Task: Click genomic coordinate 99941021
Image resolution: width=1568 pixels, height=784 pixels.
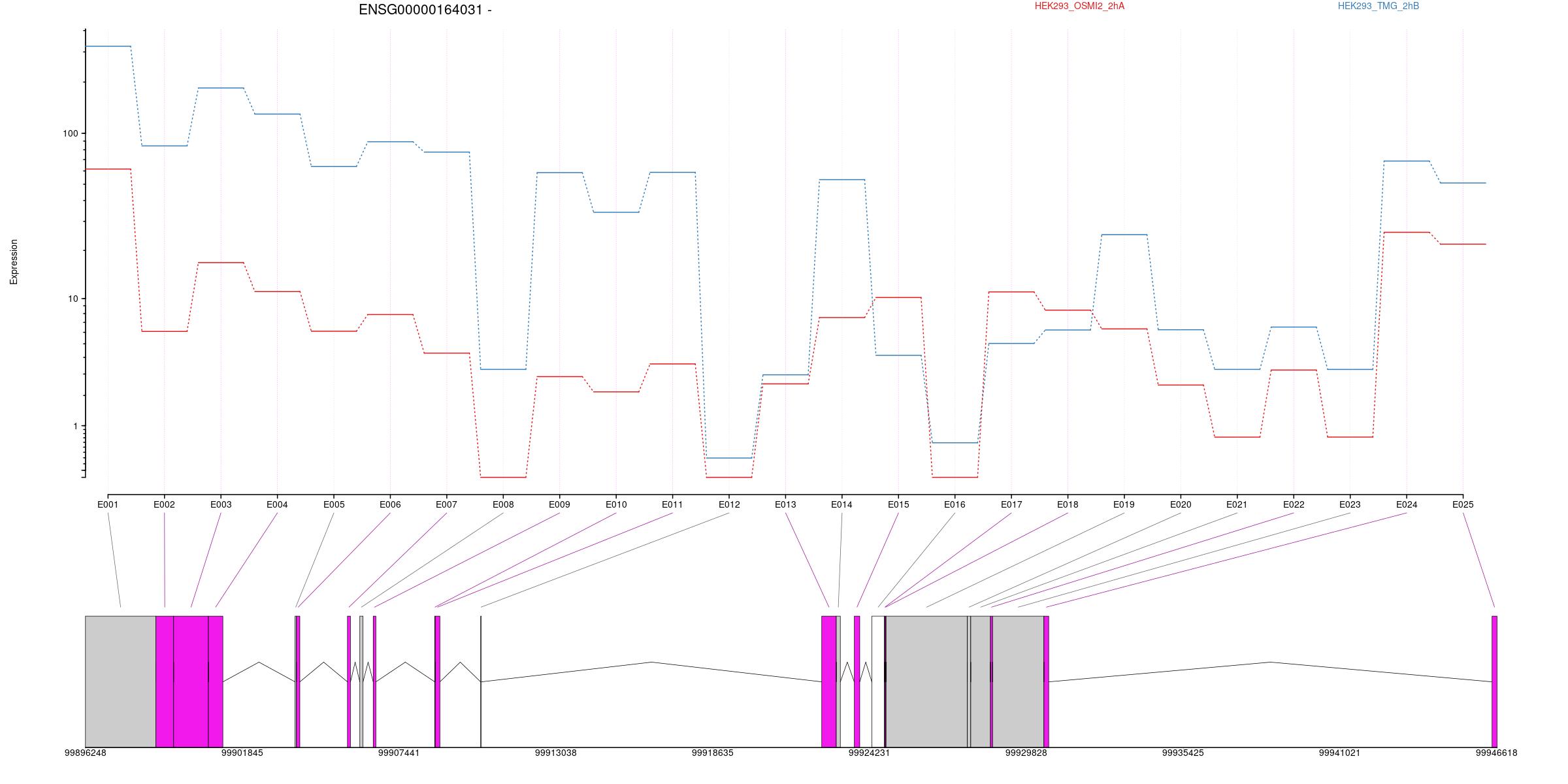Action: pos(1339,753)
